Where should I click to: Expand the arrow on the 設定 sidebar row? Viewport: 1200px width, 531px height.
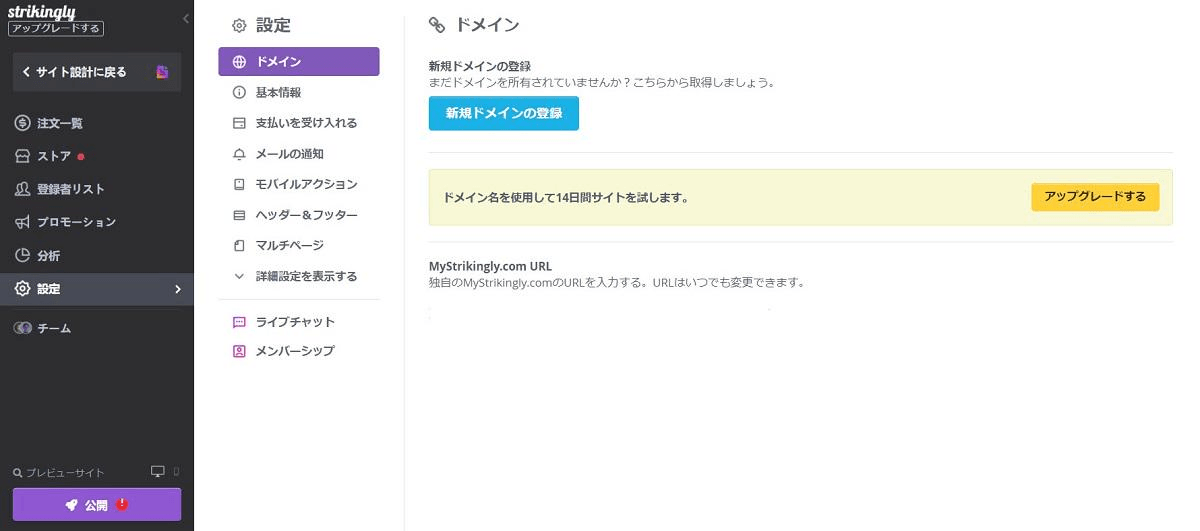click(178, 289)
